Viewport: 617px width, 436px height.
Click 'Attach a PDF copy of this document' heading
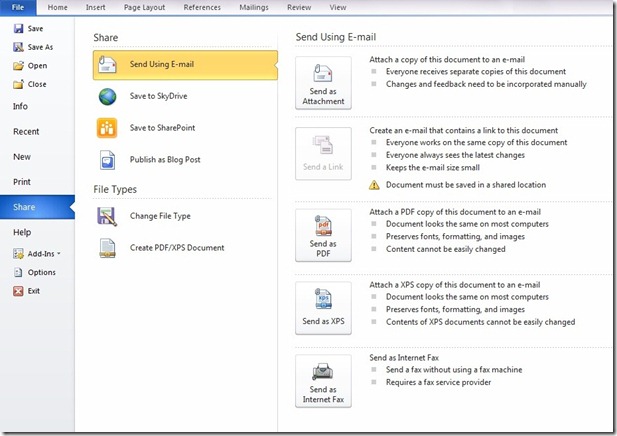point(455,212)
